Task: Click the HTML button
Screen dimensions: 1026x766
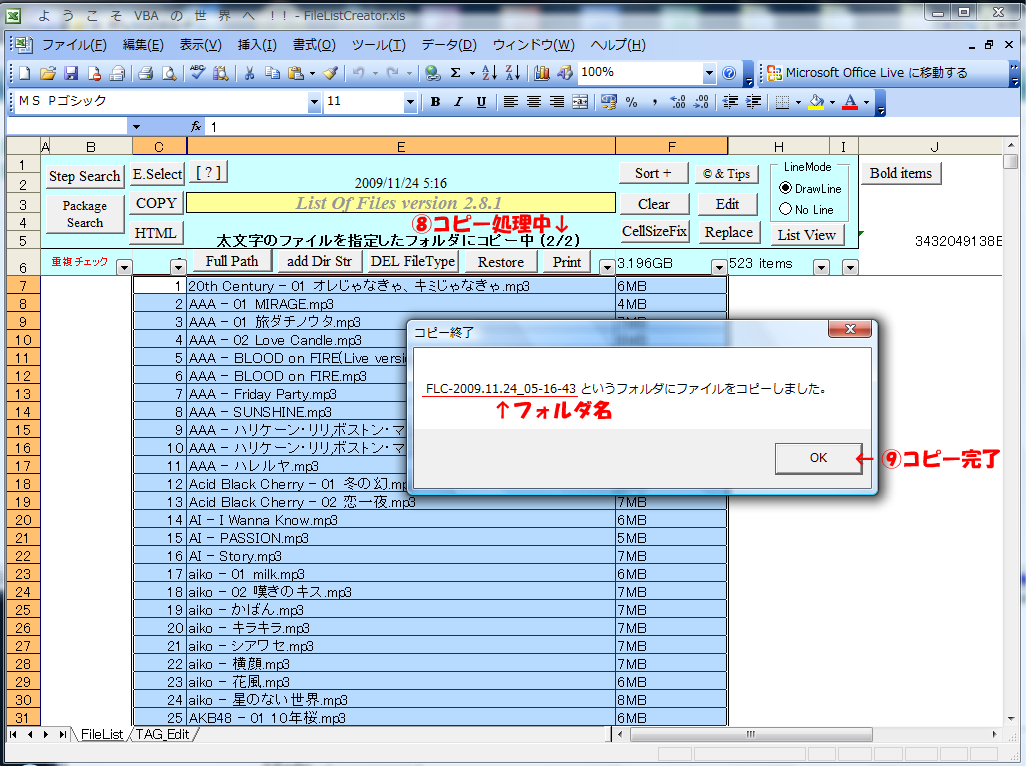Action: 155,233
